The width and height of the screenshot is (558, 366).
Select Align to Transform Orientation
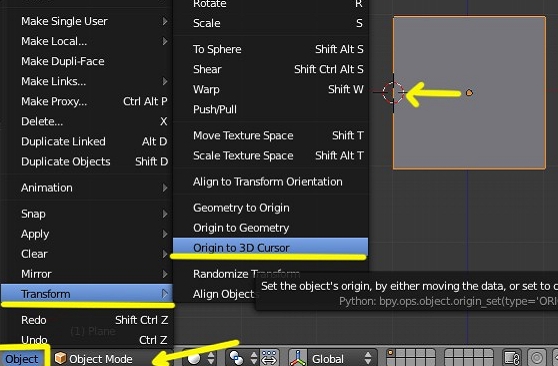coord(270,182)
